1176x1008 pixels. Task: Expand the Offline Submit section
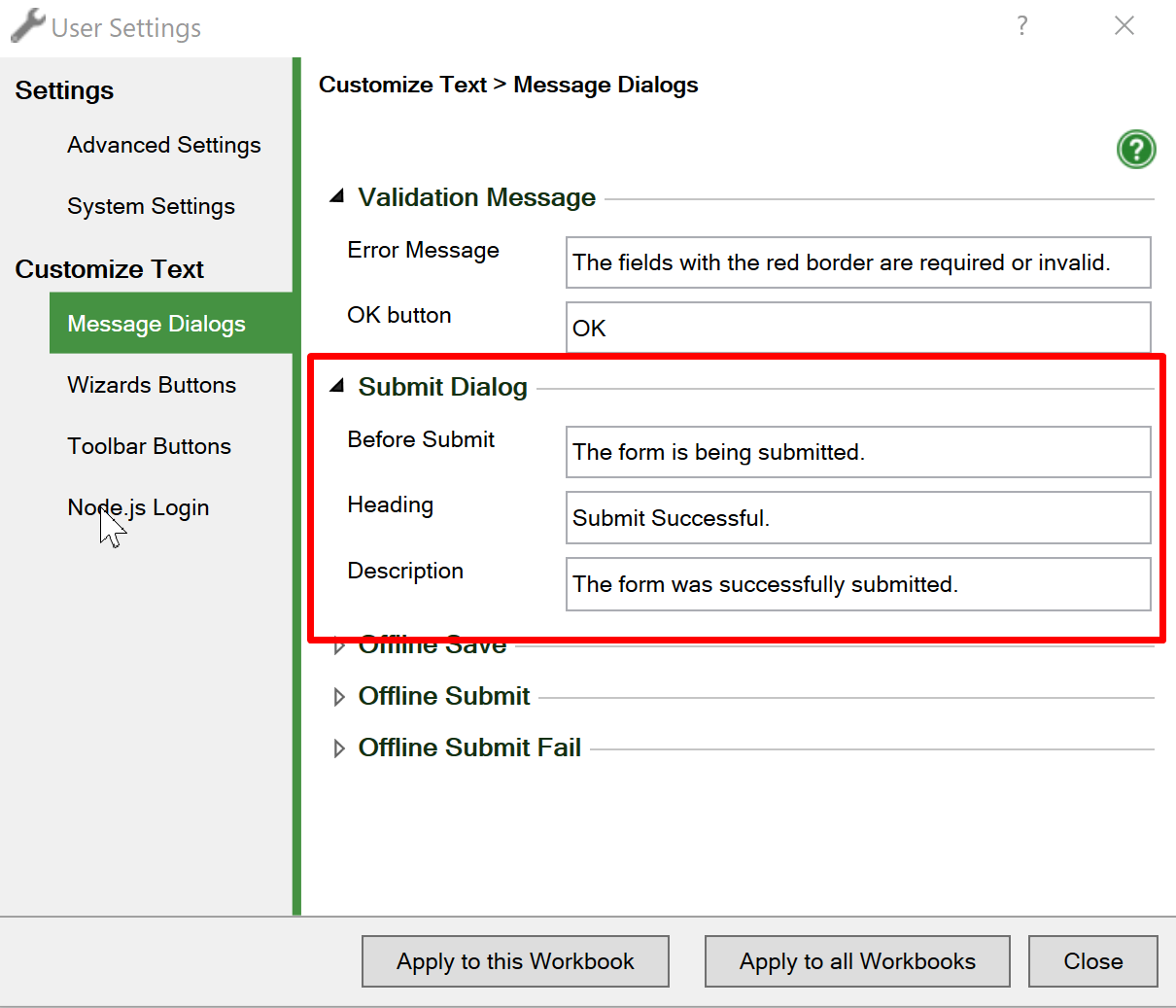click(339, 696)
